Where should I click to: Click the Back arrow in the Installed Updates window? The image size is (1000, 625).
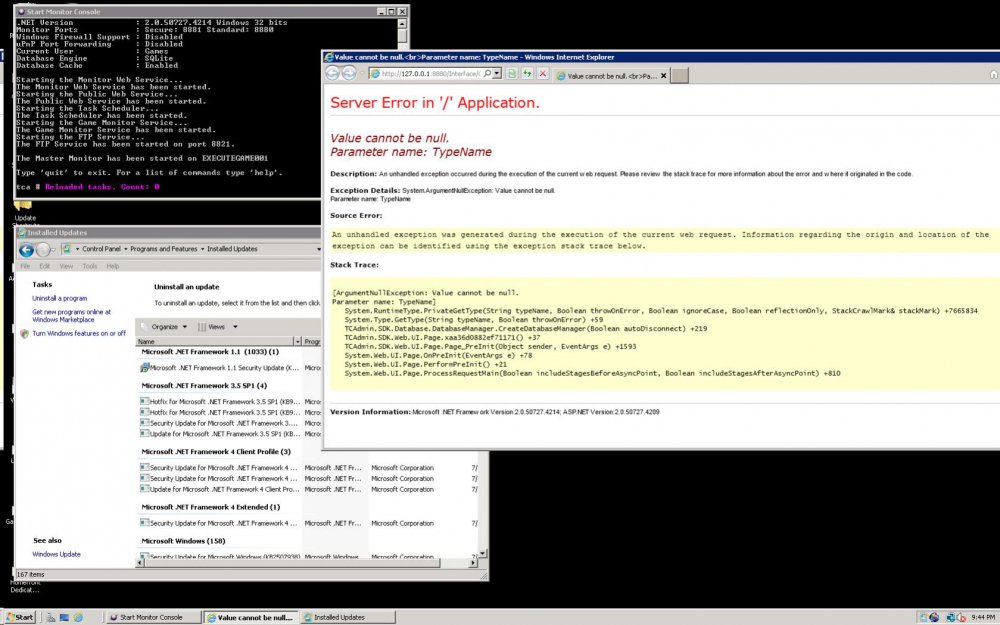tap(25, 249)
